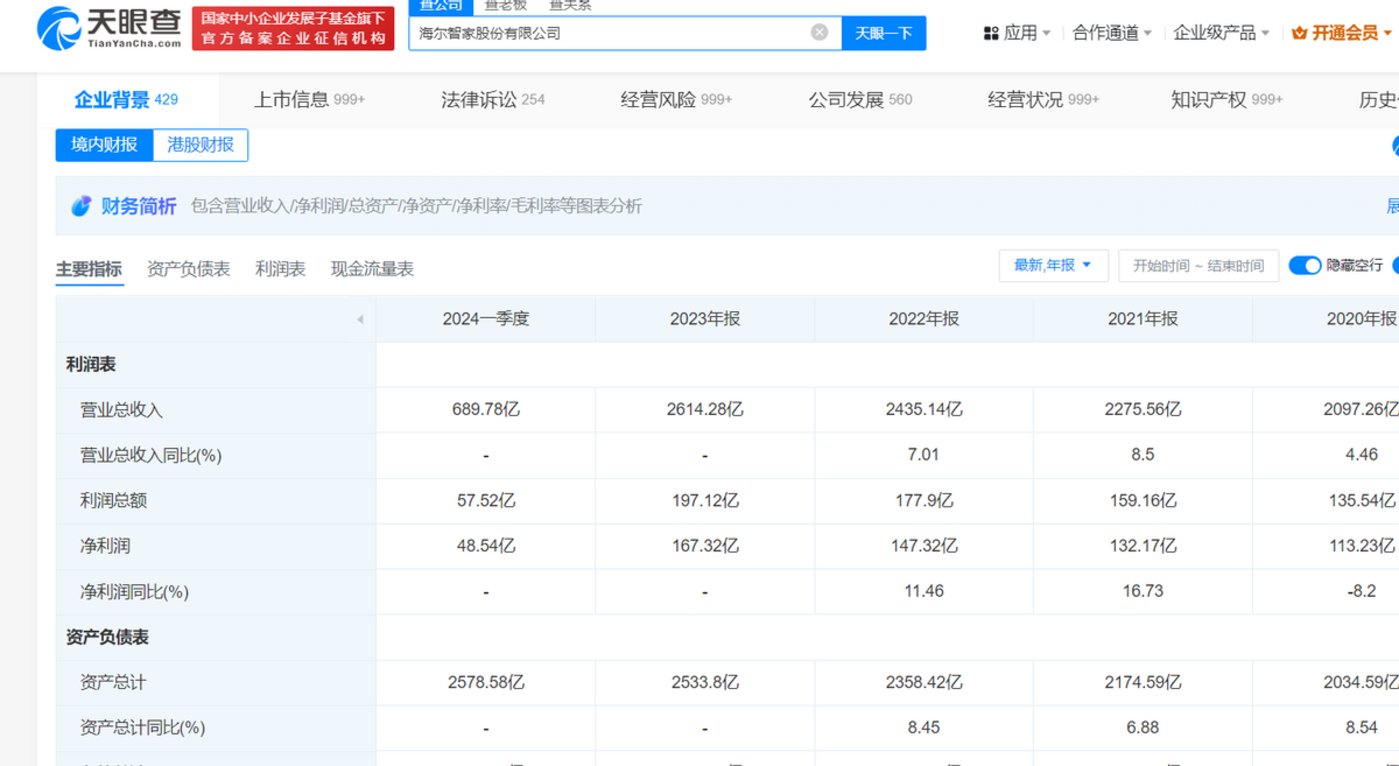The image size is (1399, 766).
Task: Open the 财务简析 analysis link
Action: 138,205
